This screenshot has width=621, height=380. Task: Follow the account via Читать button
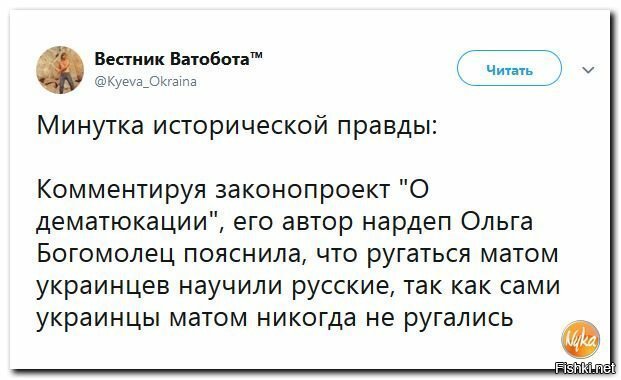(509, 68)
